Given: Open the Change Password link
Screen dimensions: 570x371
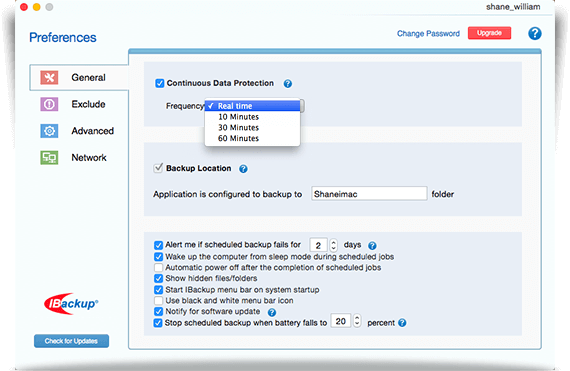Looking at the screenshot, I should 428,33.
